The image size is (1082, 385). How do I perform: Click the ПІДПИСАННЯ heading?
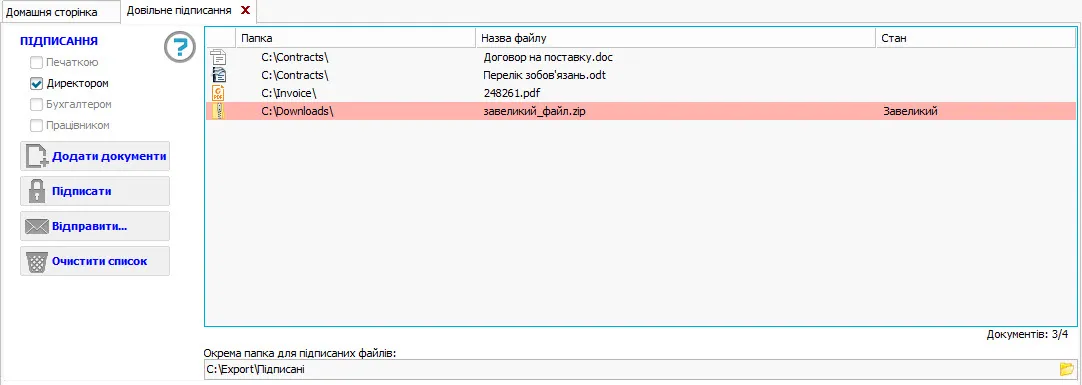(59, 41)
